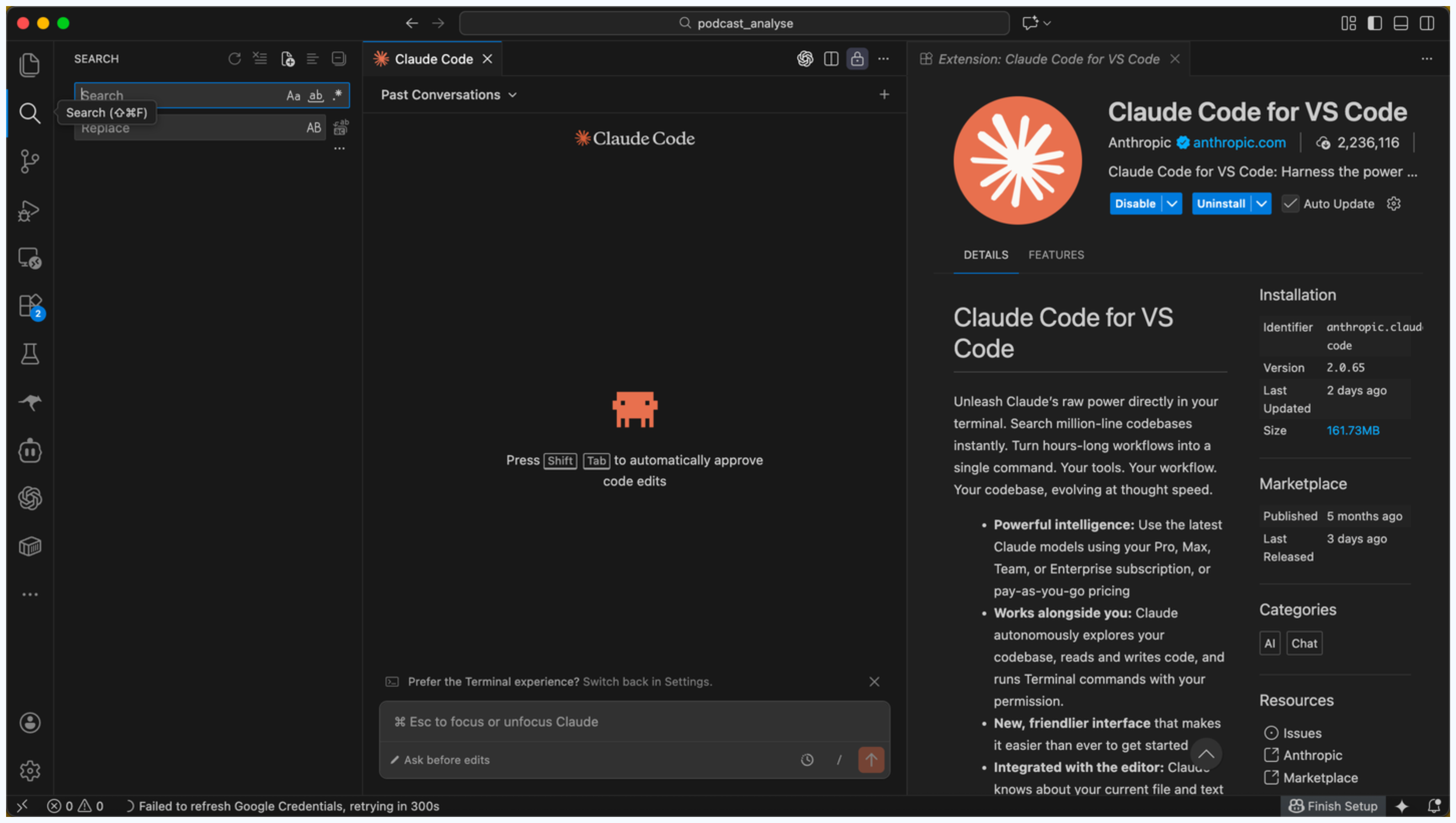
Task: Split the editor right
Action: (x=831, y=59)
